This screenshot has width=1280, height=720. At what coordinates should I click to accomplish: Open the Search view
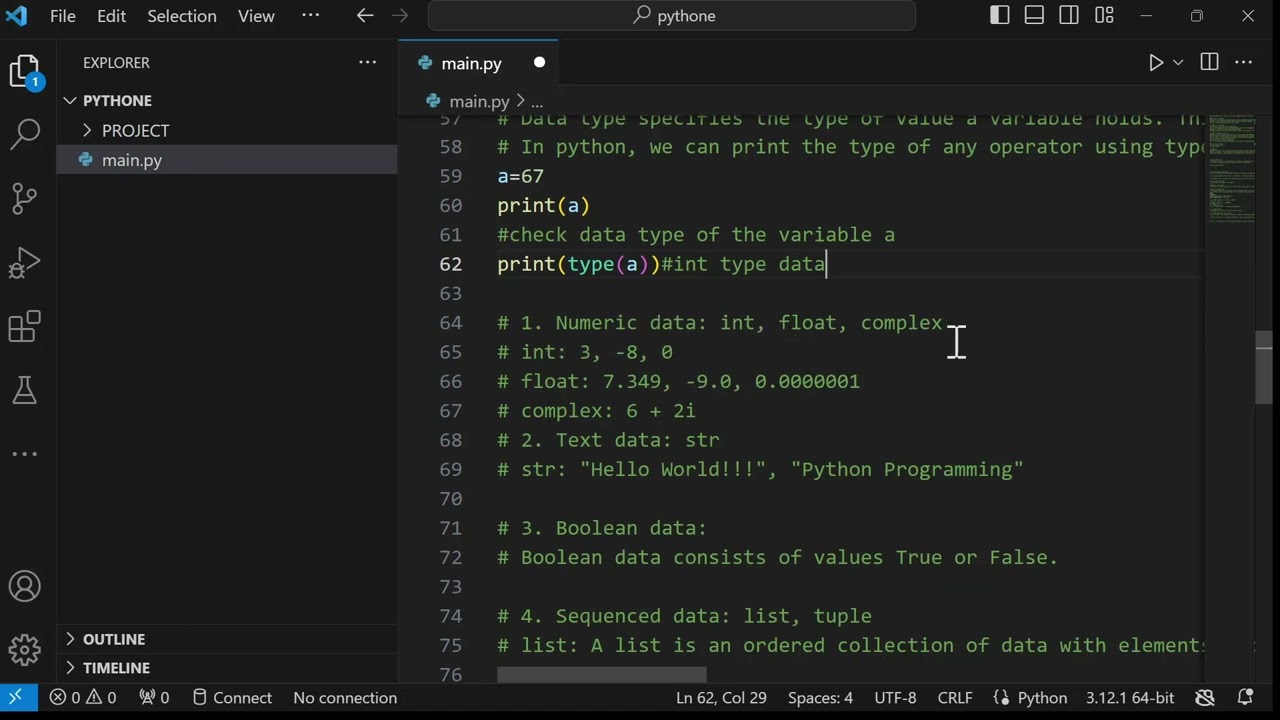tap(25, 134)
